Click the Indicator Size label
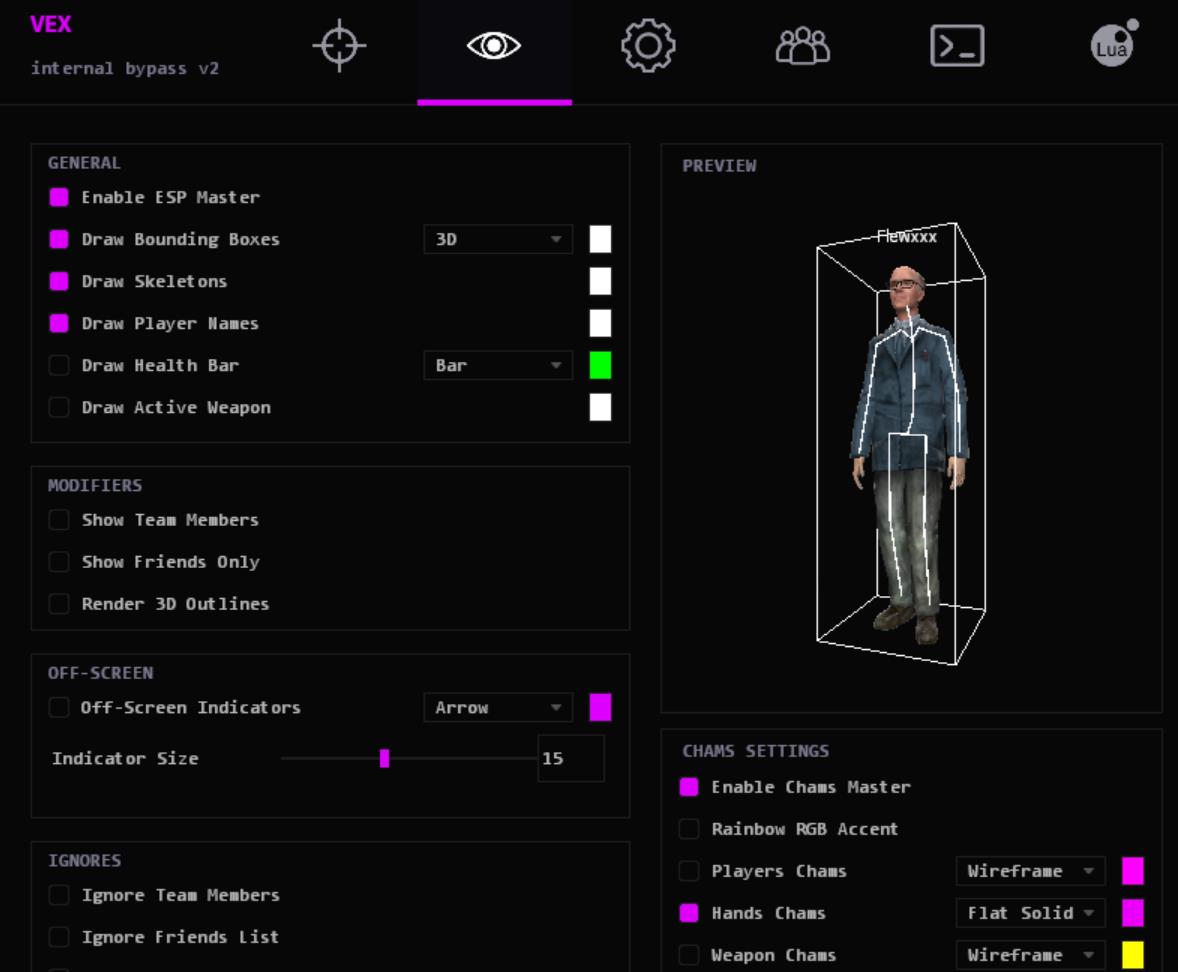Viewport: 1178px width, 972px height. coord(125,759)
